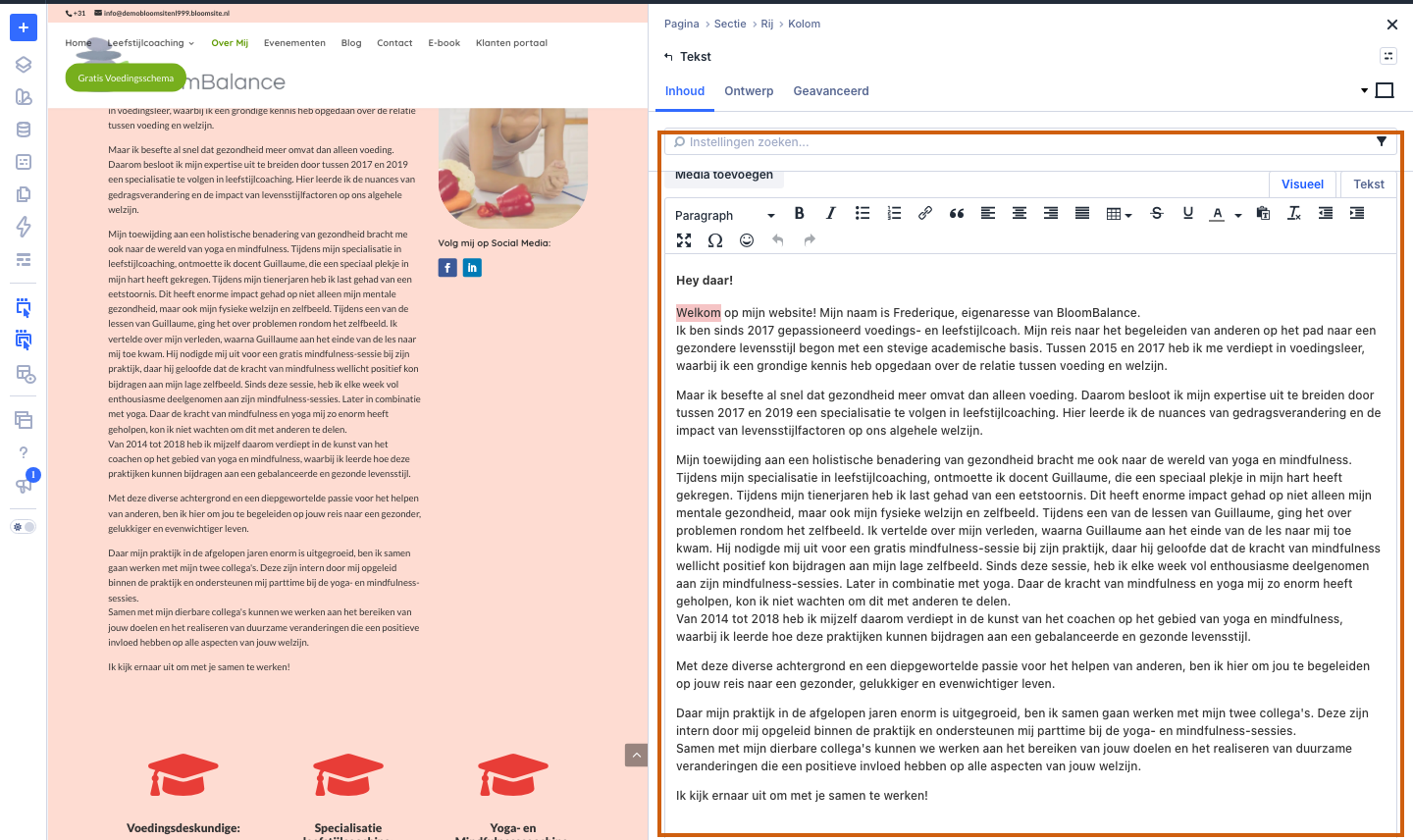Increase paragraph indent
Viewport: 1413px width, 840px height.
click(x=1357, y=213)
